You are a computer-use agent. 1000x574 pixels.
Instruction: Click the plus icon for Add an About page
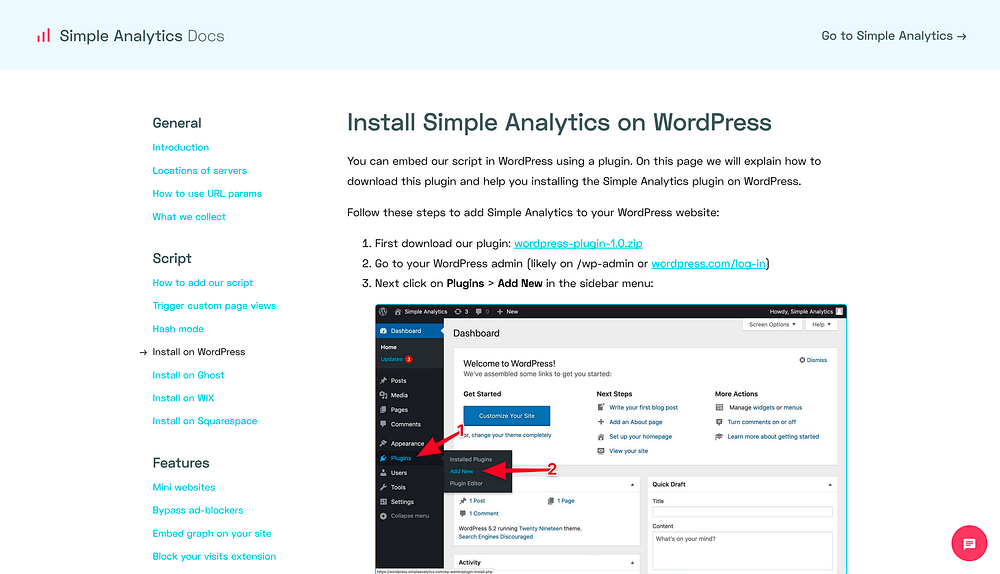point(601,422)
